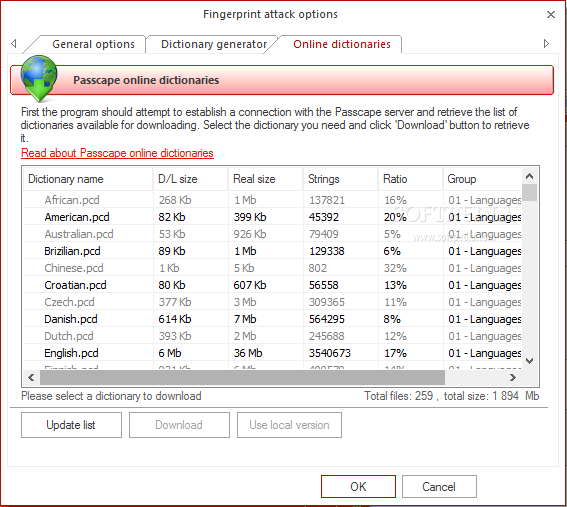Select the Chinese.pcd dictionary row
The height and width of the screenshot is (507, 567).
coord(272,268)
